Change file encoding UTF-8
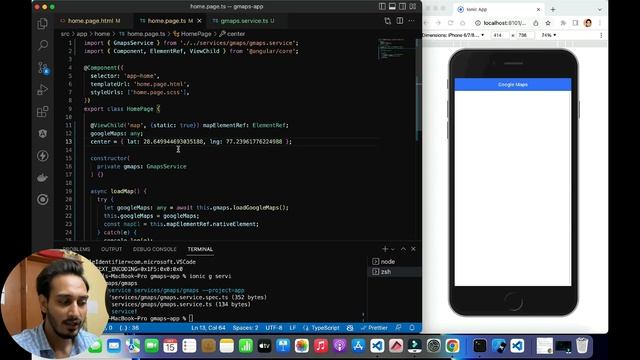The width and height of the screenshot is (640, 360). coord(273,328)
